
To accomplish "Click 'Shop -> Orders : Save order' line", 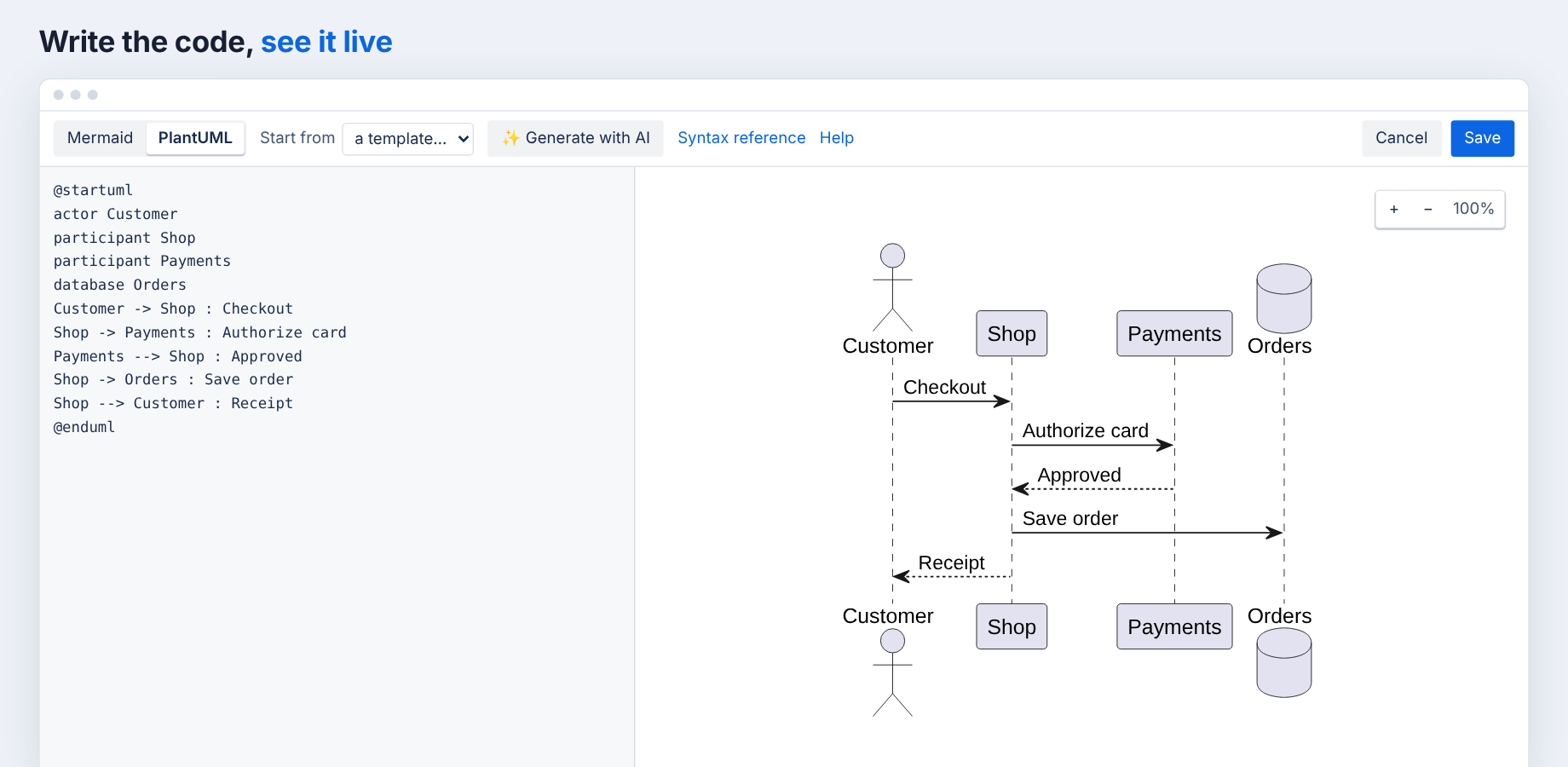I will (x=173, y=379).
